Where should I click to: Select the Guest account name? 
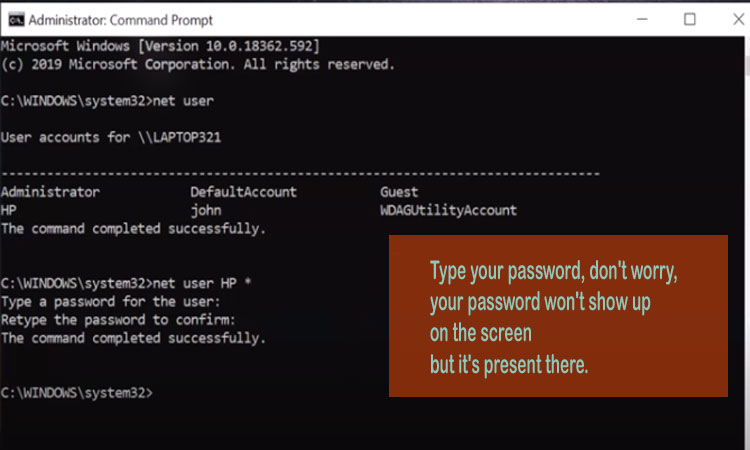(399, 192)
